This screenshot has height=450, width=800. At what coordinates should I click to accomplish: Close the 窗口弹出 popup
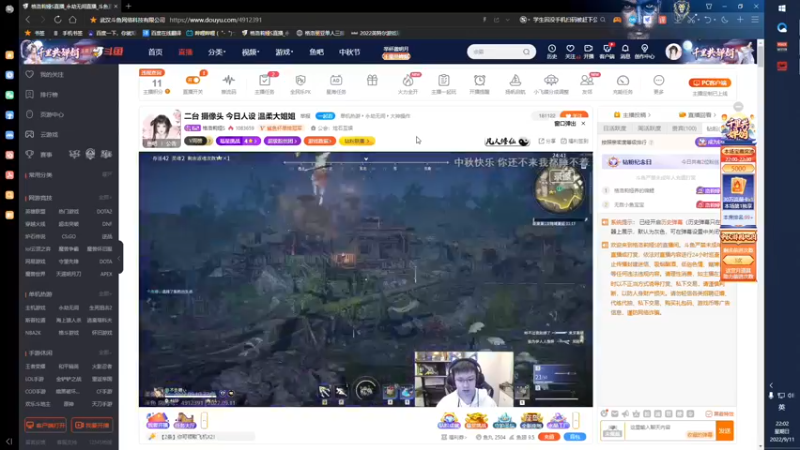pyautogui.click(x=583, y=123)
